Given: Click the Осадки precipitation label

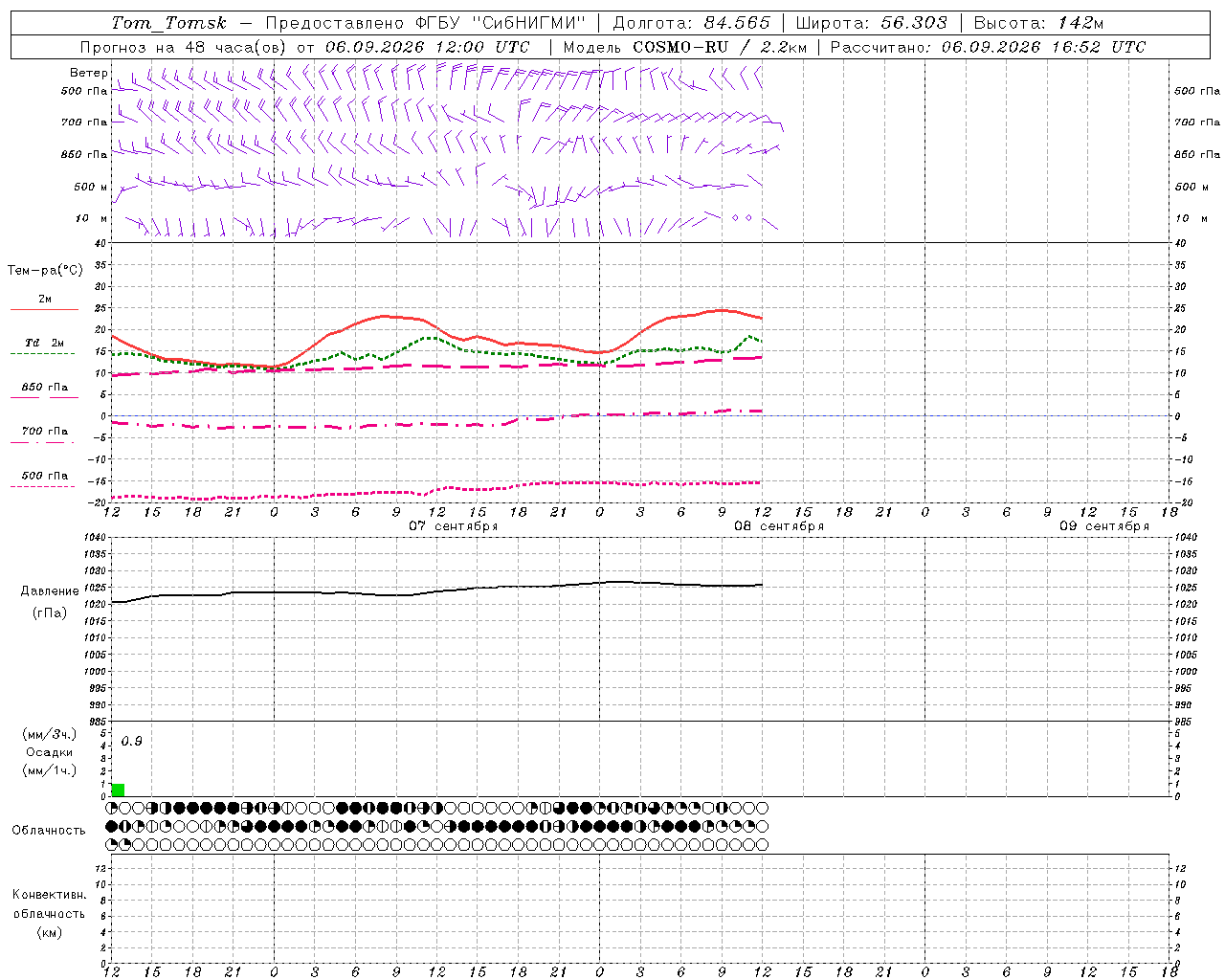Looking at the screenshot, I should (x=50, y=752).
